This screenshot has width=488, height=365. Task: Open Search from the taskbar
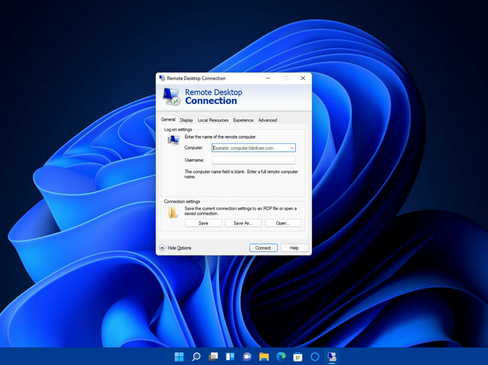pos(196,357)
